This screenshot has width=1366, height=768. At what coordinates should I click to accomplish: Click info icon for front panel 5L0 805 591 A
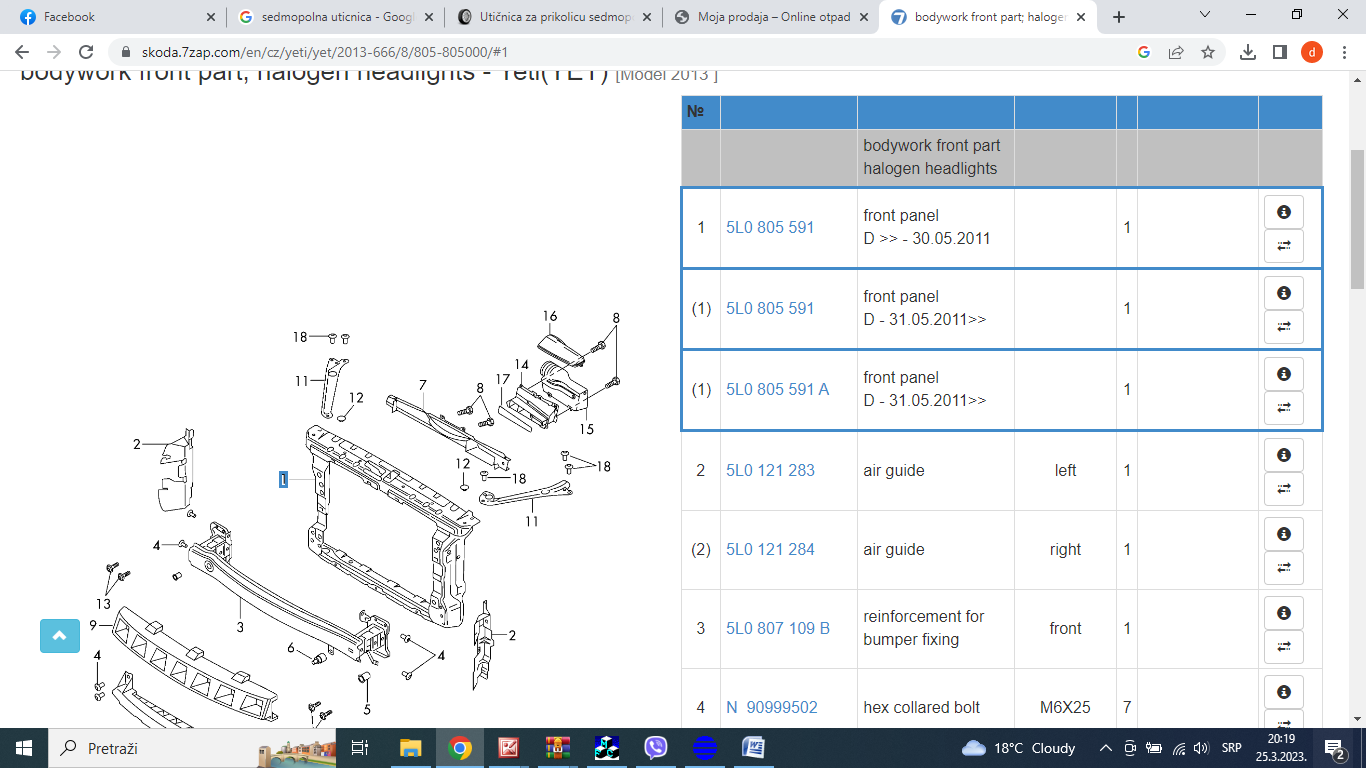[1284, 374]
